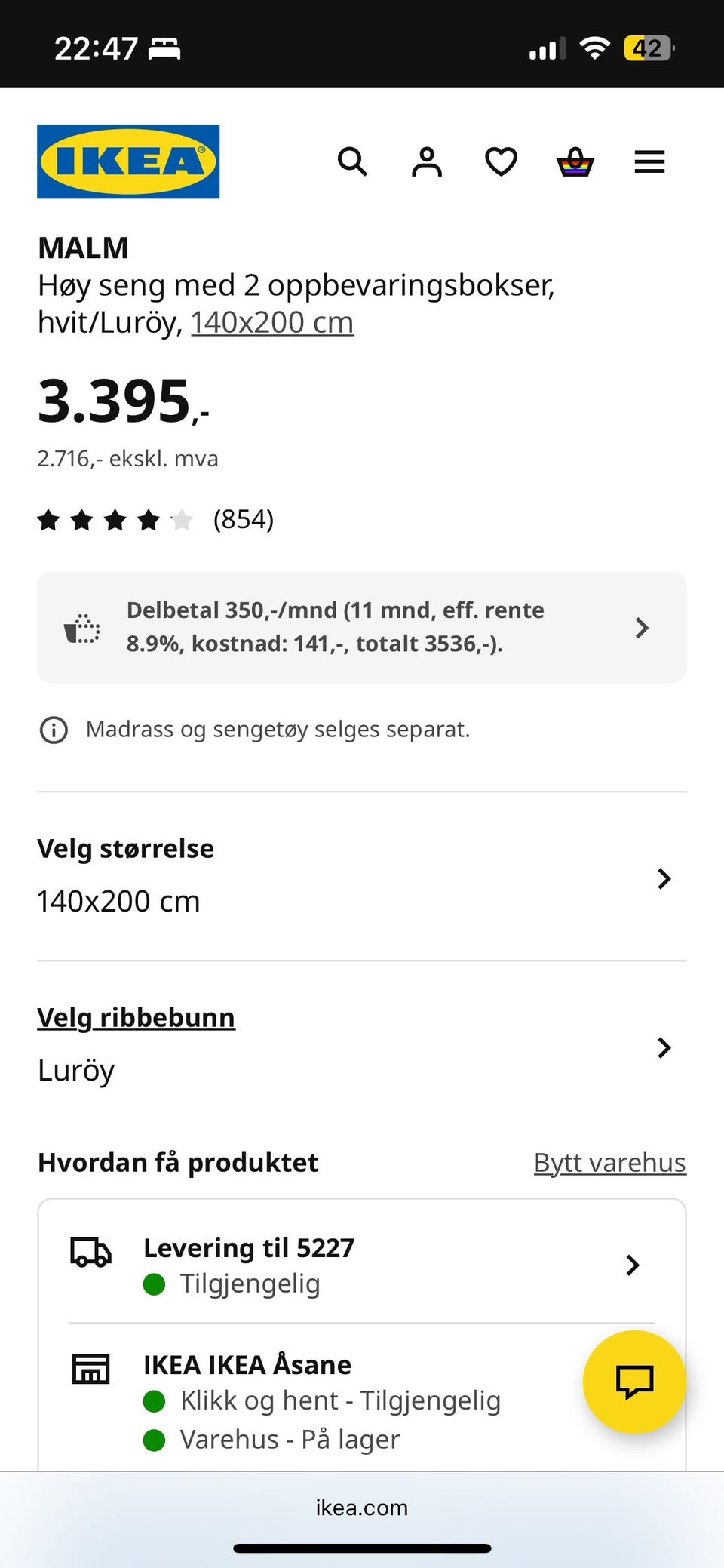Open the user profile icon
Screen dimensions: 724x1568
point(426,161)
